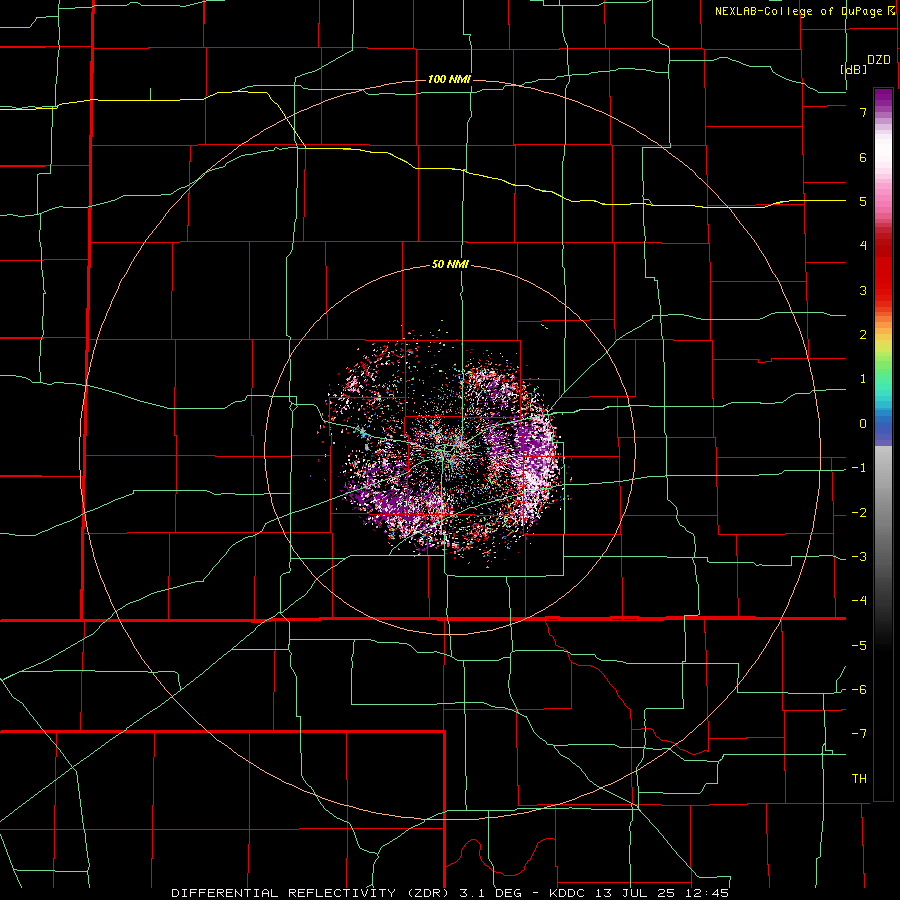Select the -5 value on the scale
Screen dimensions: 900x900
[859, 646]
